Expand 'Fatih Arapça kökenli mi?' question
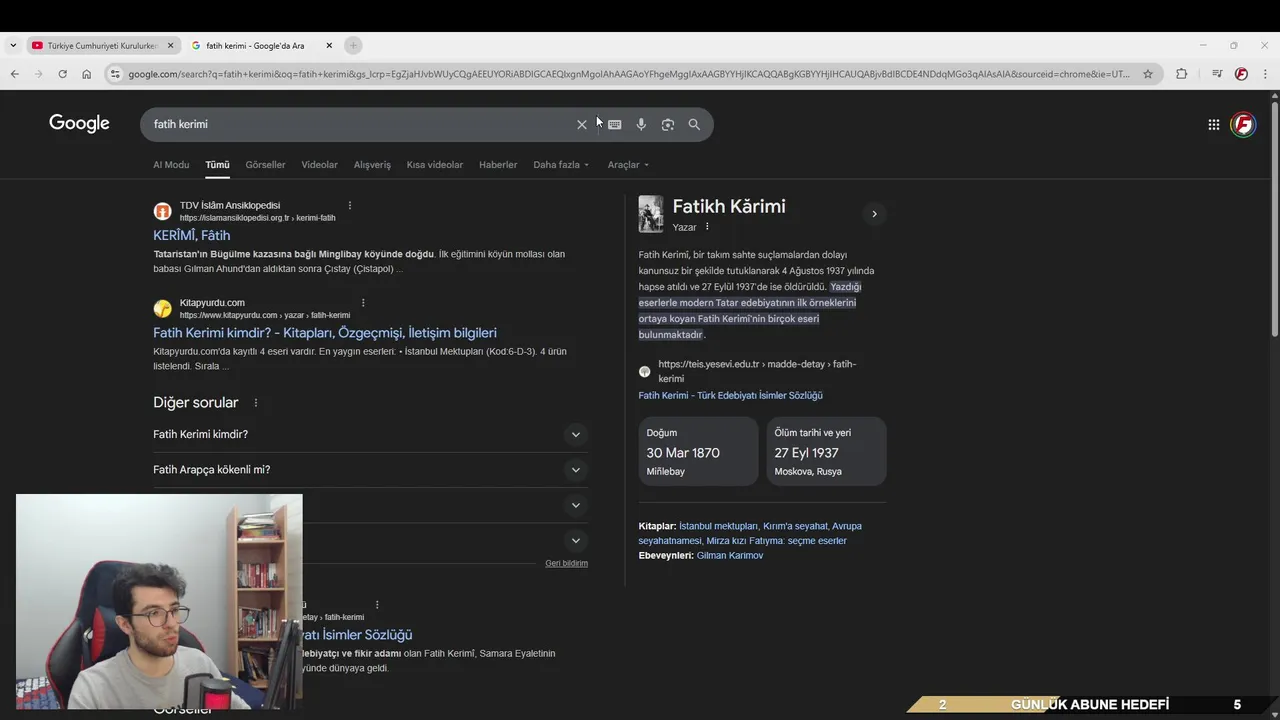1280x720 pixels. [370, 470]
